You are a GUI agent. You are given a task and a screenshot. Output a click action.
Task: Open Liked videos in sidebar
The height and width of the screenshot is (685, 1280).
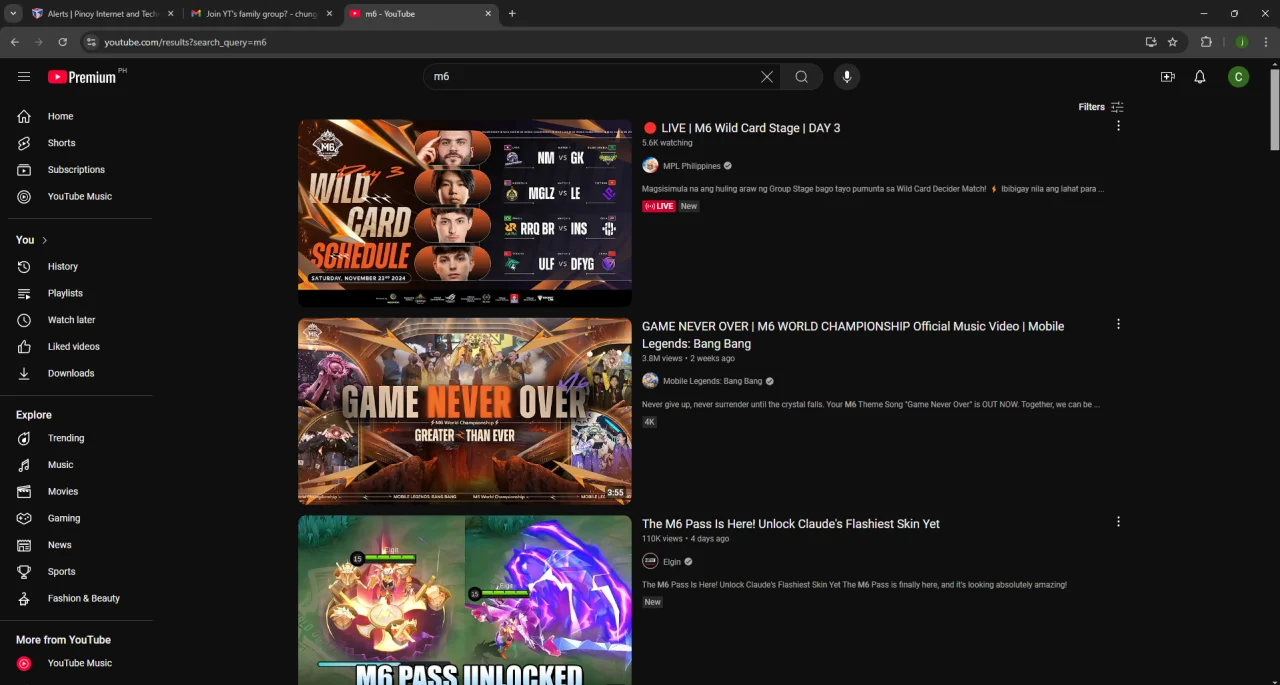pyautogui.click(x=80, y=347)
